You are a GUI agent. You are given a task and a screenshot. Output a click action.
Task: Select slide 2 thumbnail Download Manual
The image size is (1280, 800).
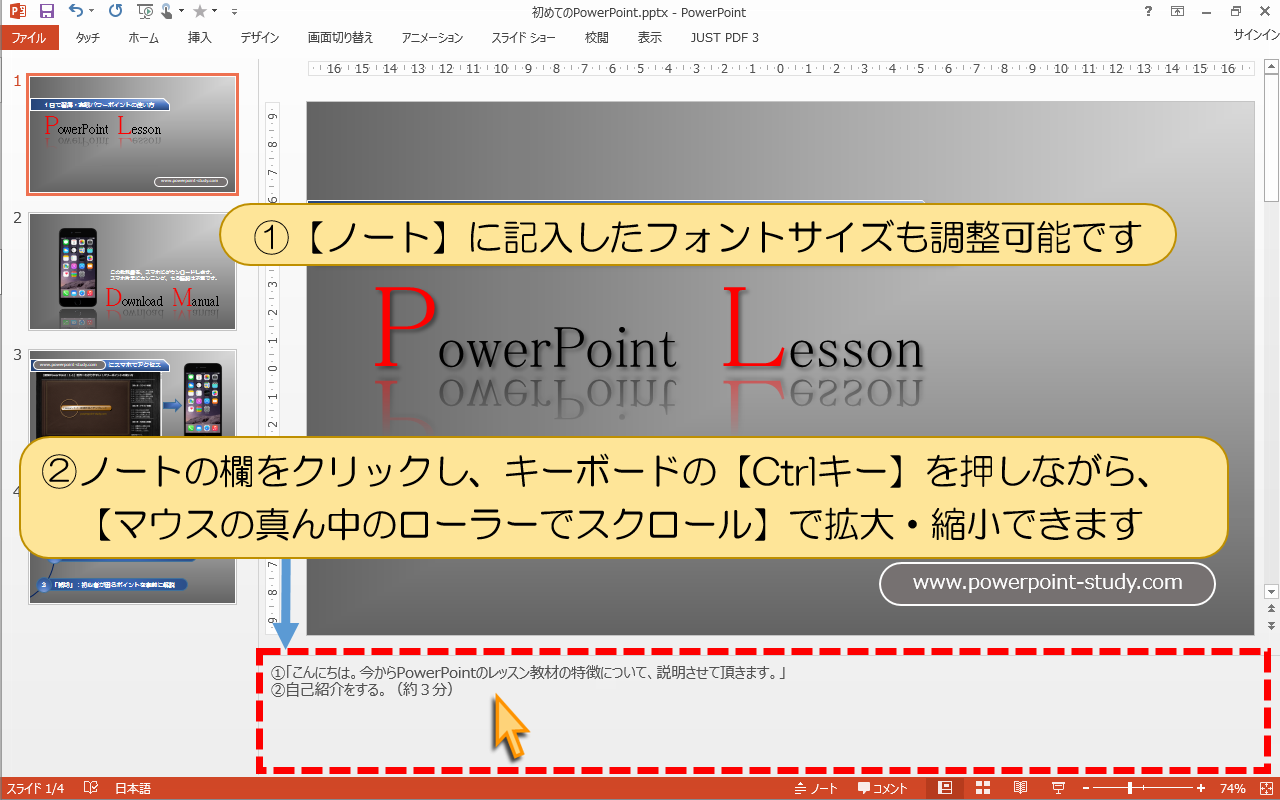point(133,271)
